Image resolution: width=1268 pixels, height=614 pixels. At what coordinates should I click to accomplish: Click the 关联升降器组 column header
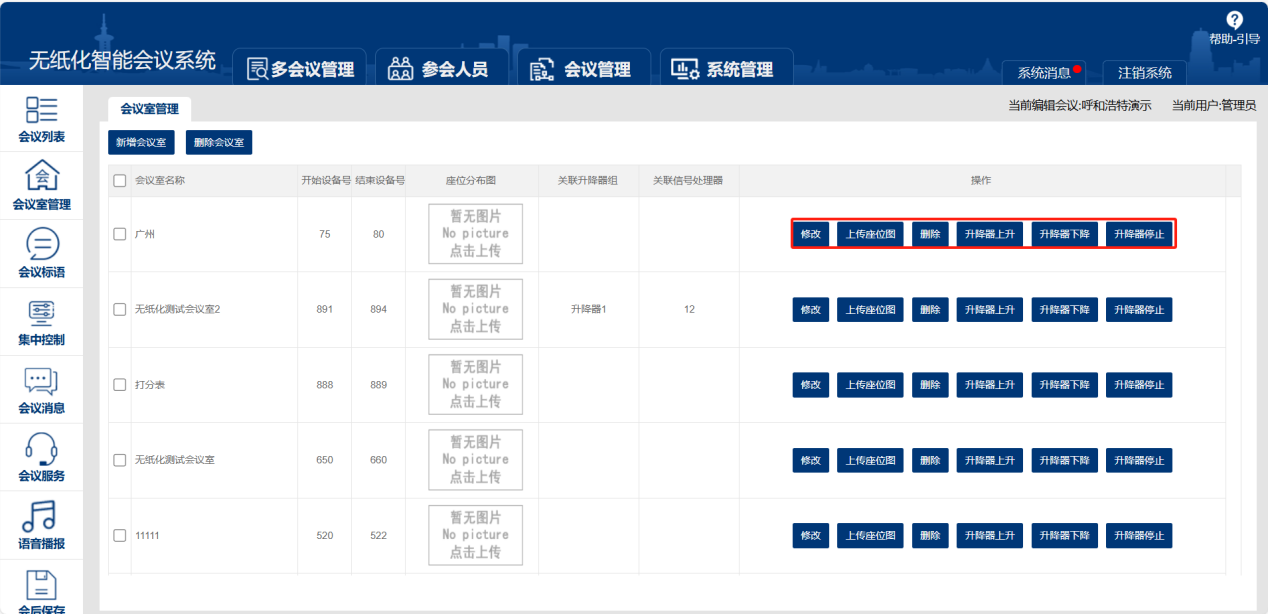(588, 181)
